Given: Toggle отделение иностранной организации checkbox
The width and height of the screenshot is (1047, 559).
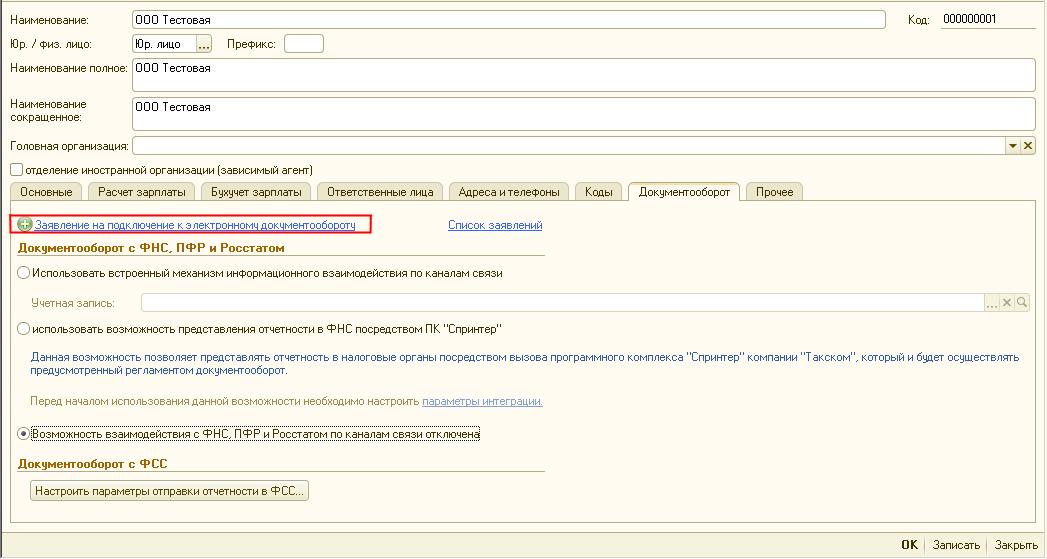Looking at the screenshot, I should click(17, 170).
